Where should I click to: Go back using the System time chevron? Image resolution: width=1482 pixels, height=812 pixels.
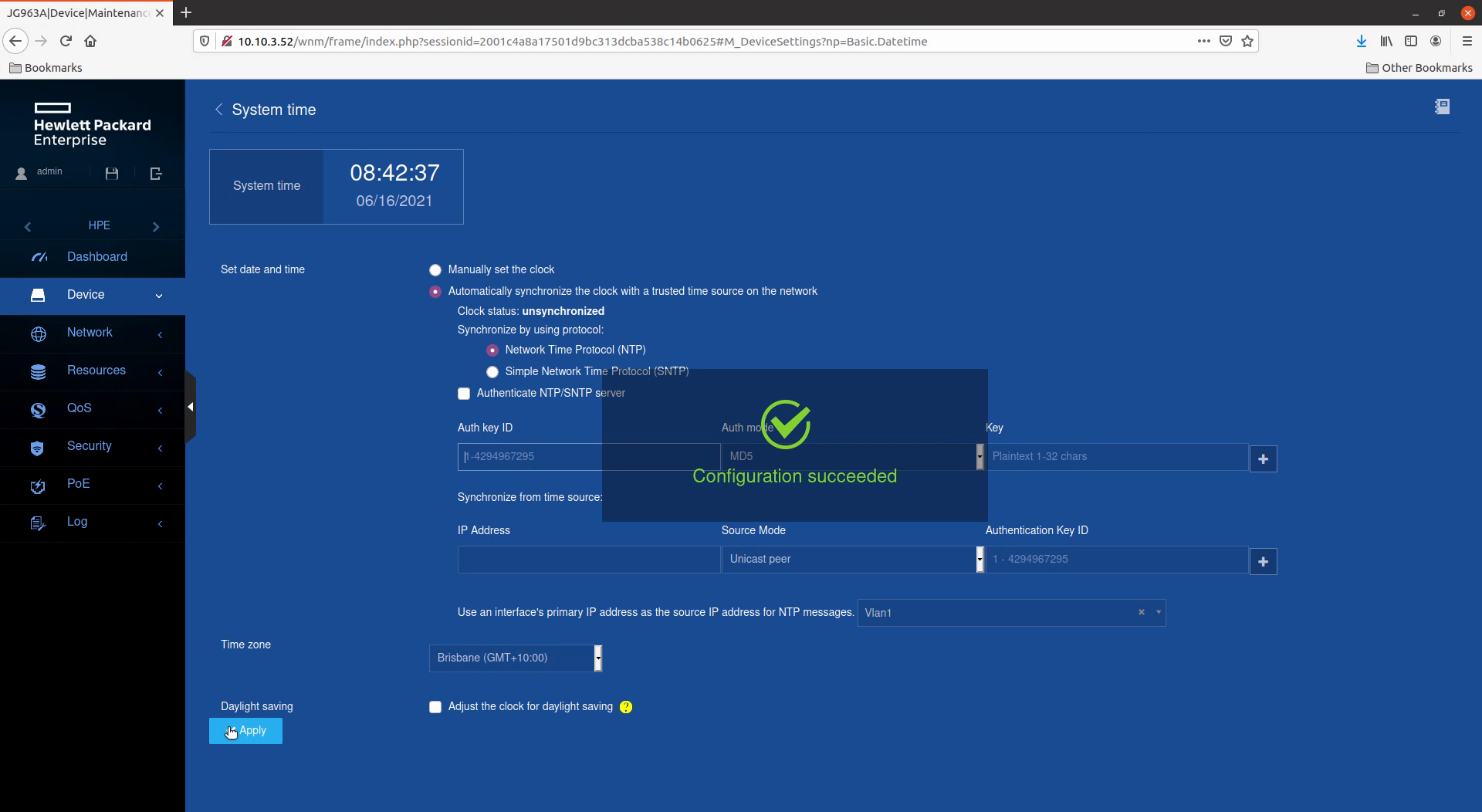(x=219, y=110)
